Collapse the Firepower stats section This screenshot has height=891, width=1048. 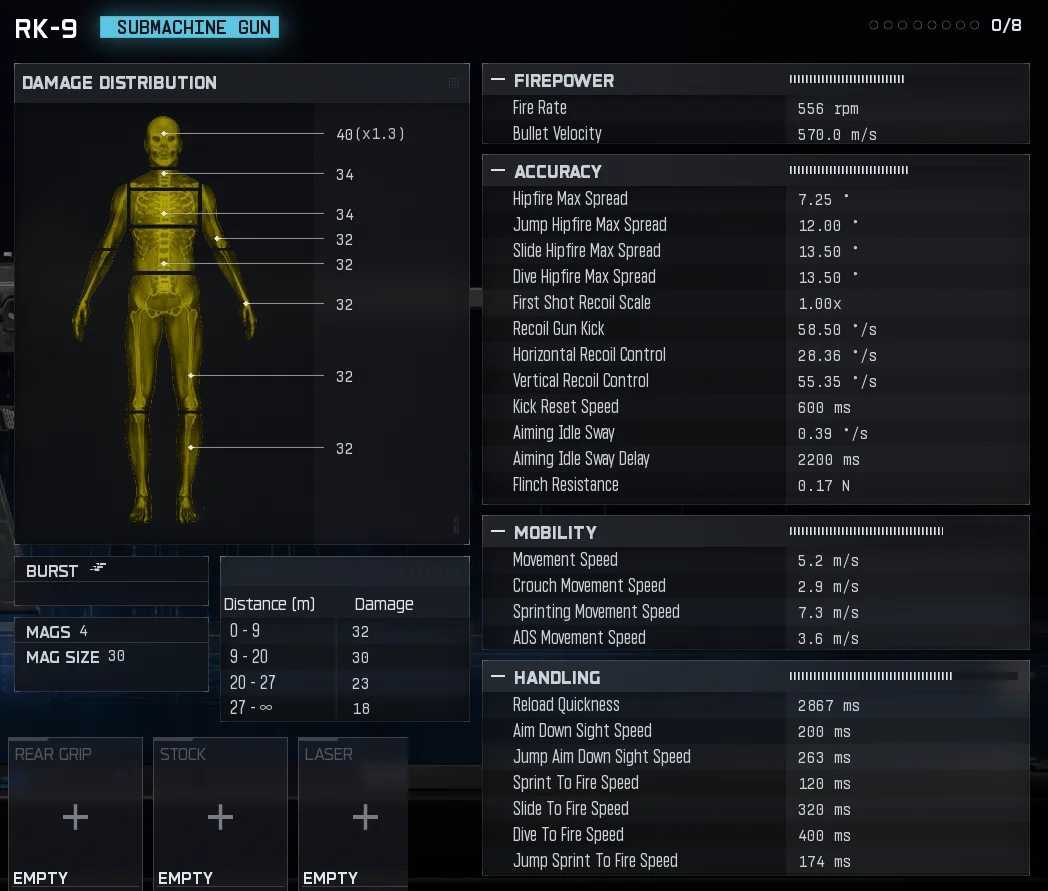497,80
